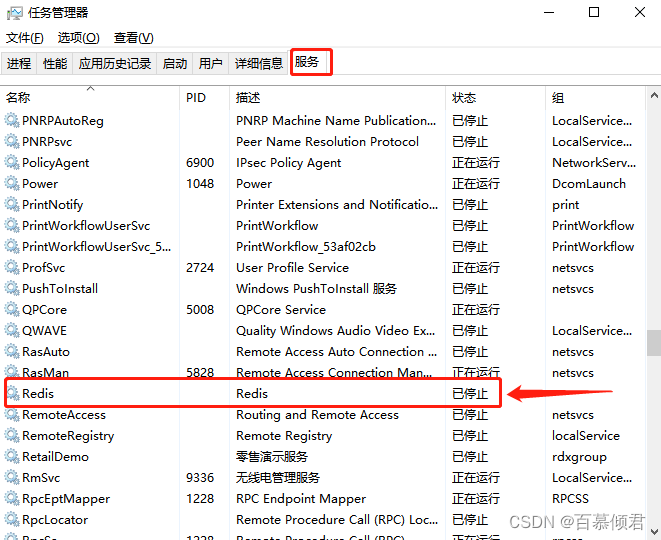Click the RPCSS group cell
This screenshot has height=540, width=661.
tap(570, 499)
